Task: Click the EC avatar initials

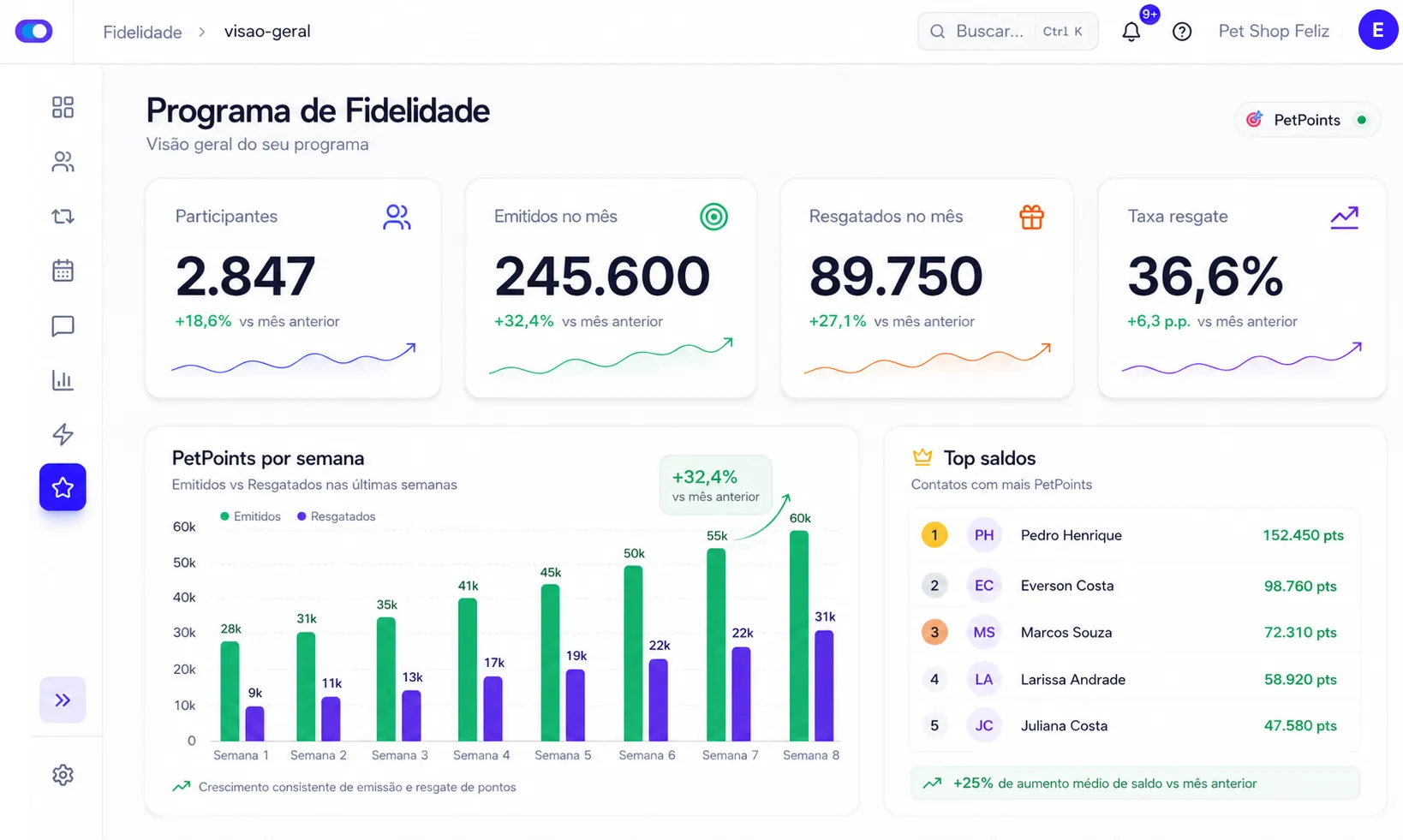Action: tap(984, 586)
